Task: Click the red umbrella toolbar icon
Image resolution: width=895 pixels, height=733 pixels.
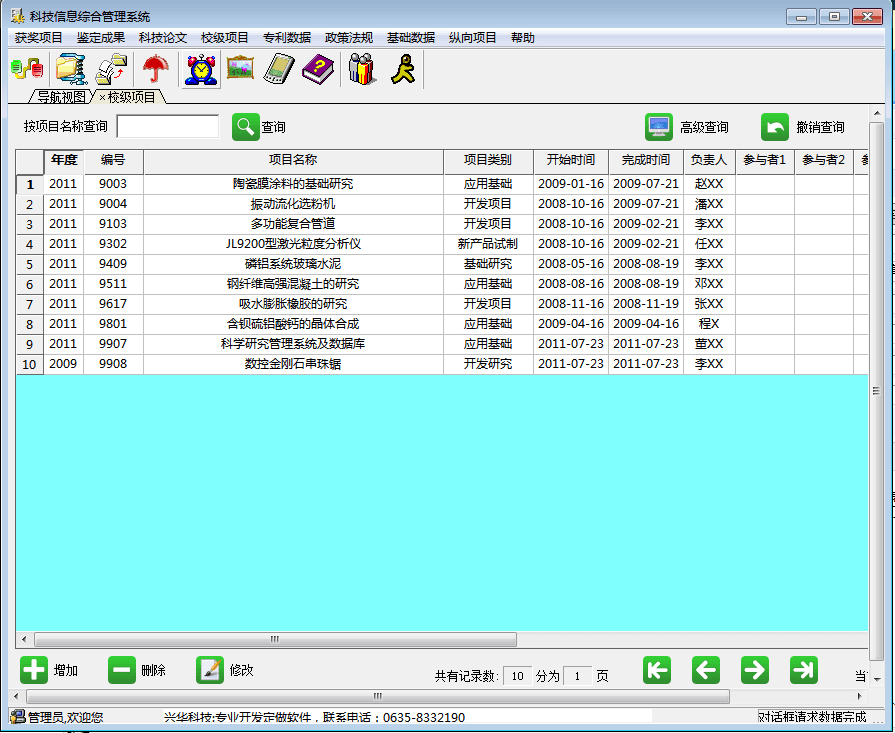Action: pos(155,69)
